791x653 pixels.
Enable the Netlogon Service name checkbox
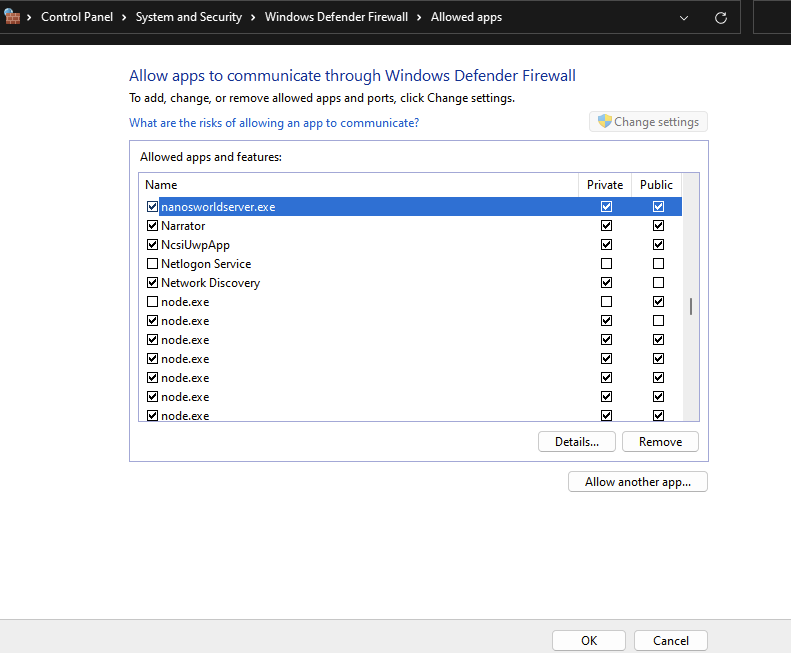tap(152, 263)
